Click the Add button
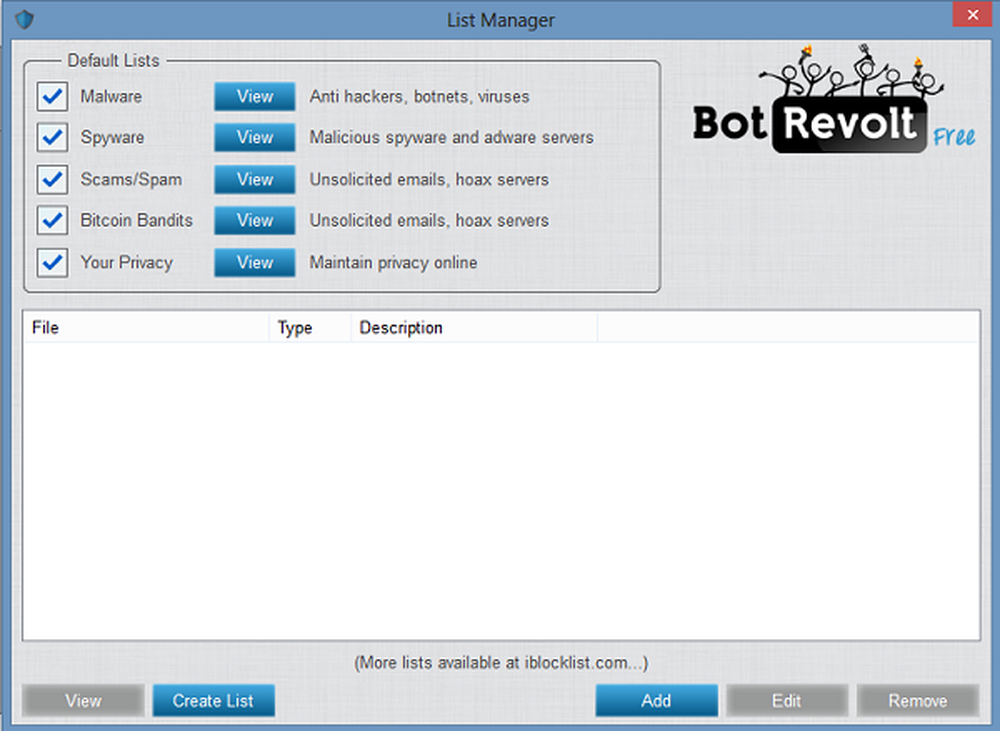The width and height of the screenshot is (1000, 731). [656, 701]
